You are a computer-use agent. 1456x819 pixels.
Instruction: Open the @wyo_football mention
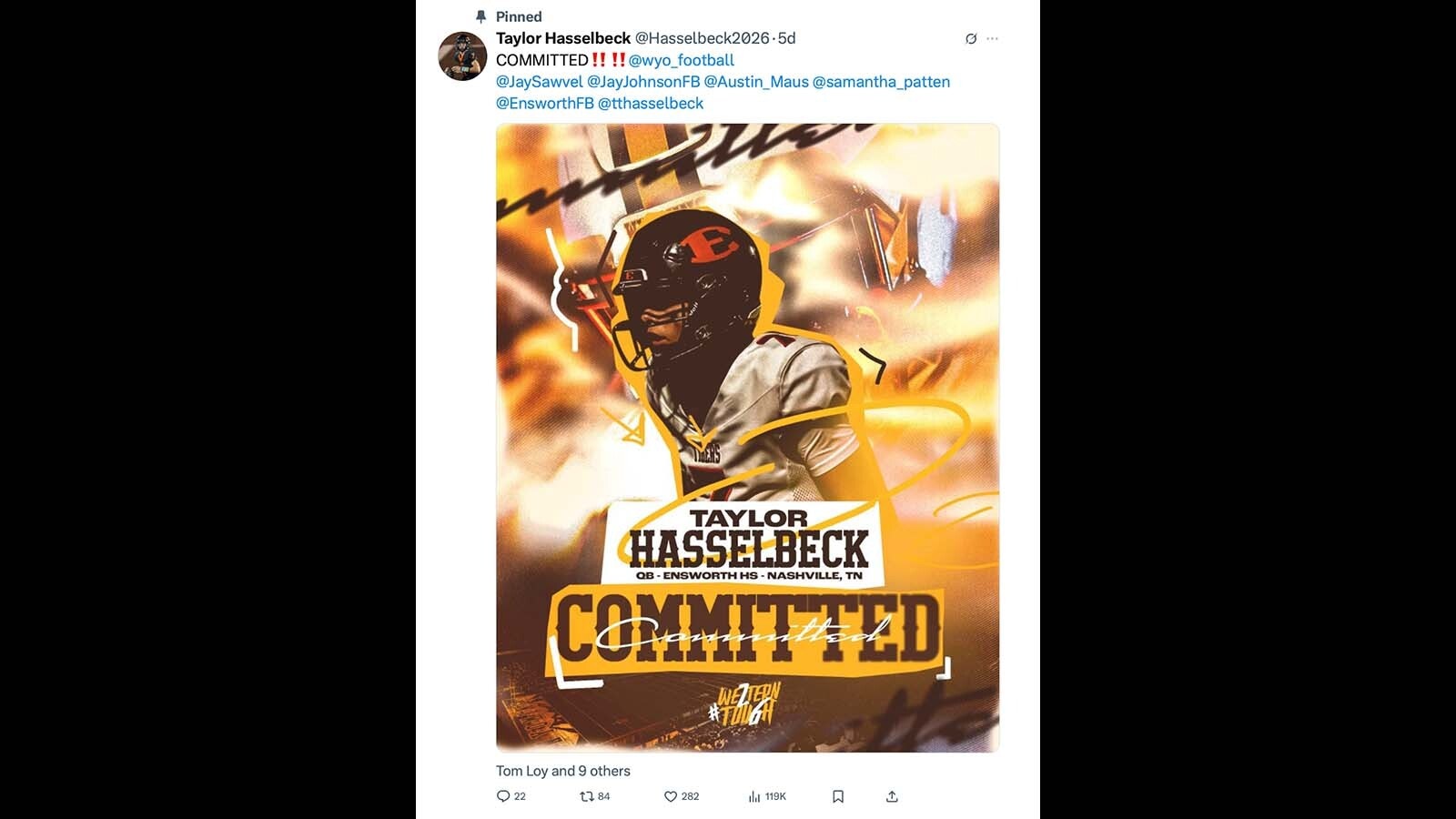coord(681,60)
